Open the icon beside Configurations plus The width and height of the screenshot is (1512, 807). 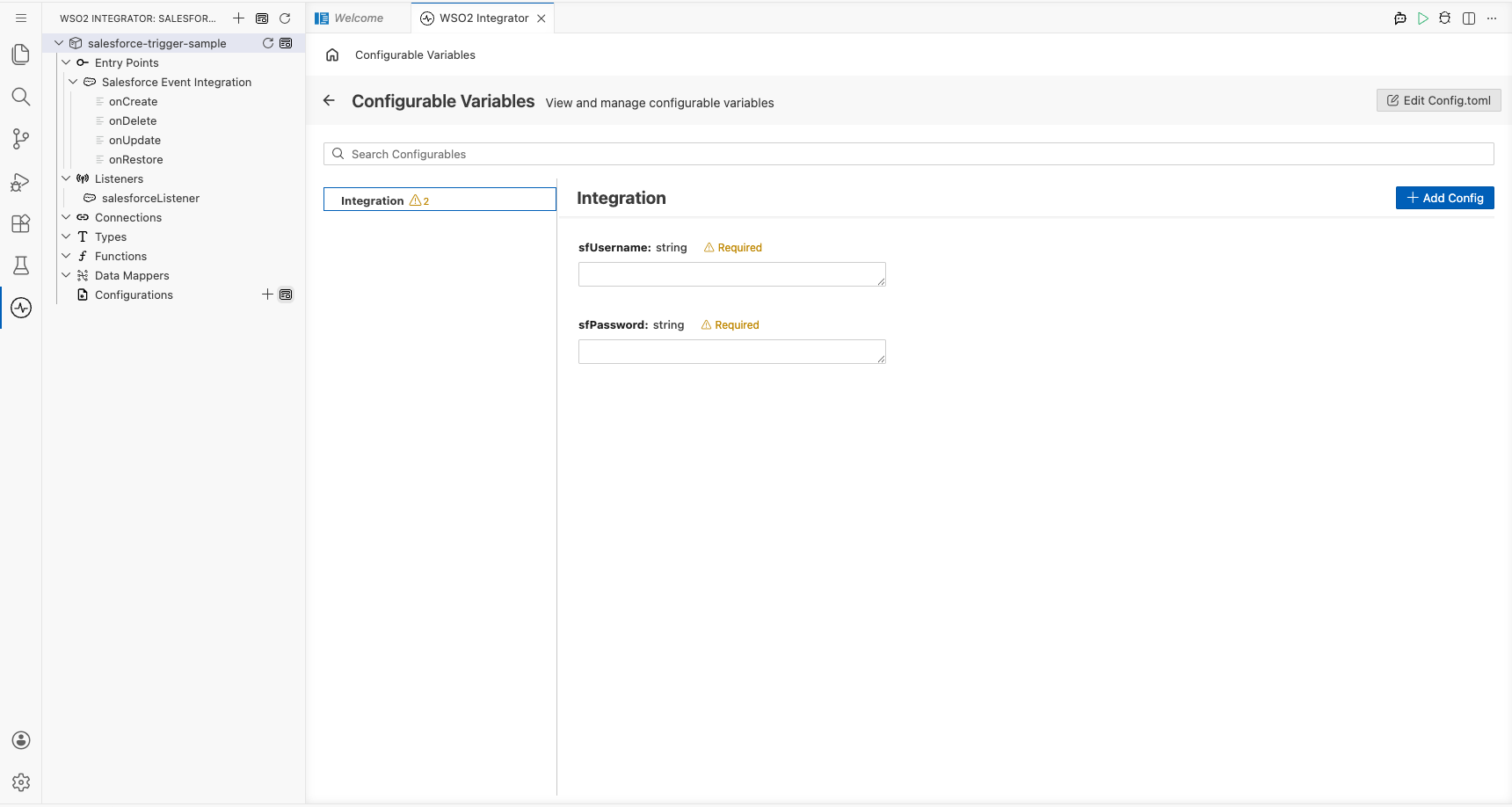pos(286,294)
